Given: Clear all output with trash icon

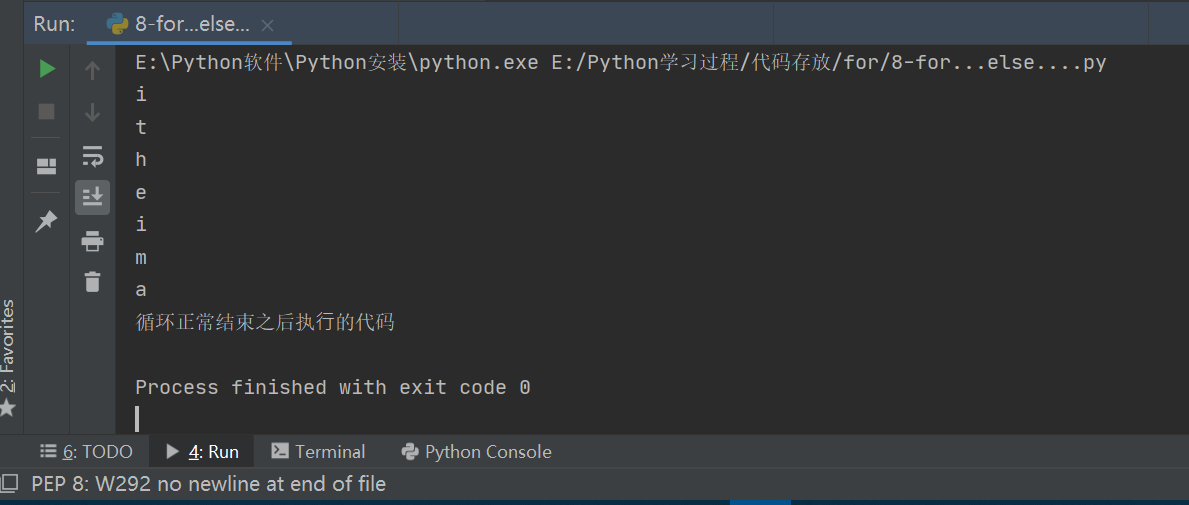Looking at the screenshot, I should point(92,282).
